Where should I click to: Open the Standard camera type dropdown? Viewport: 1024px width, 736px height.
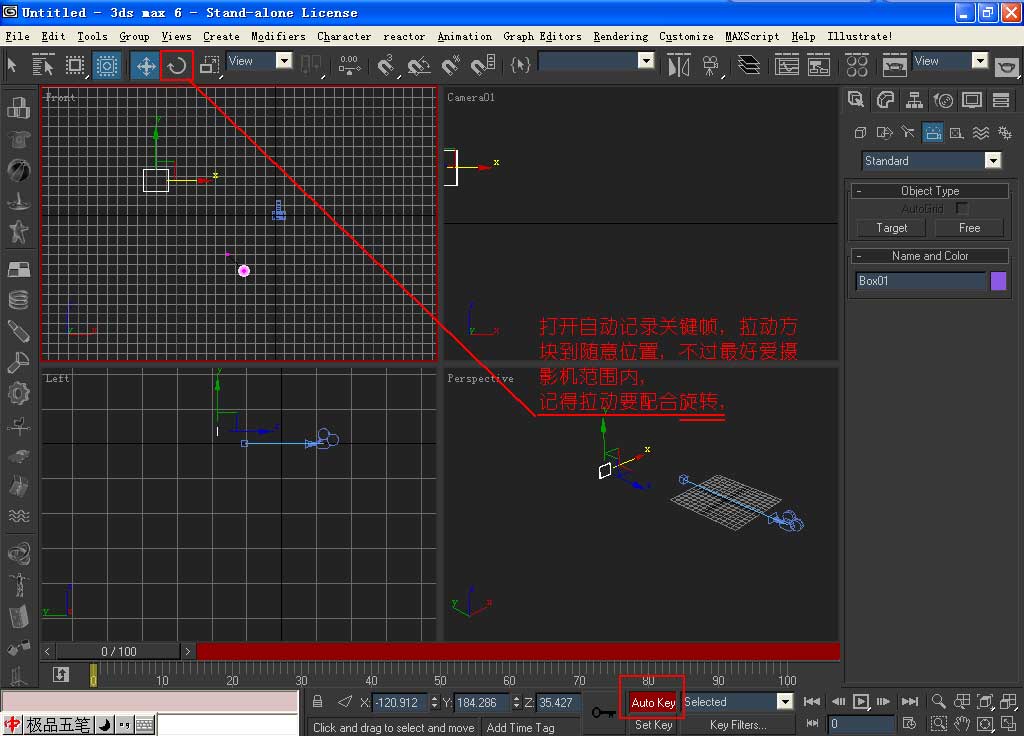(x=931, y=161)
